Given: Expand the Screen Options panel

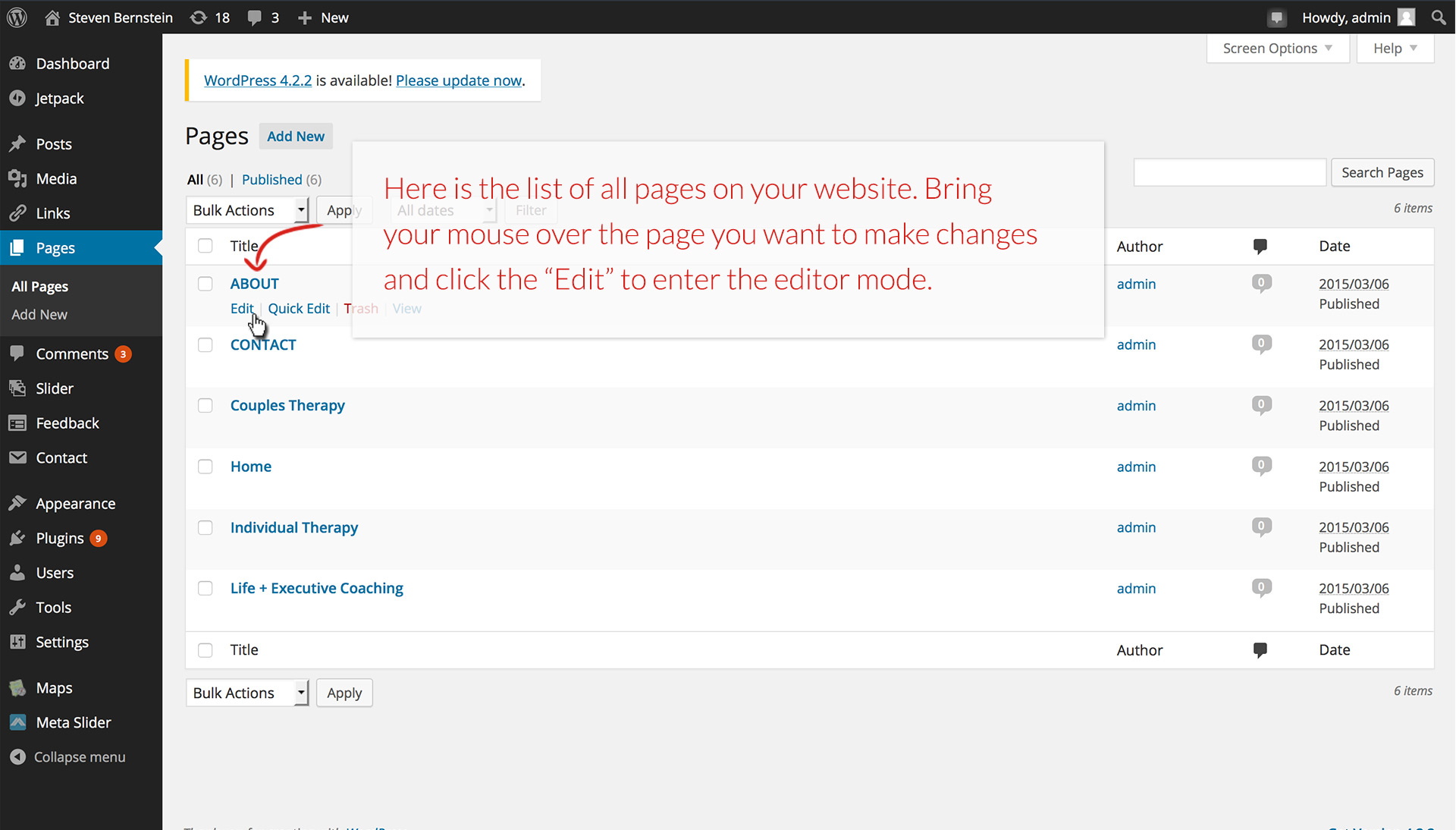Looking at the screenshot, I should point(1277,49).
